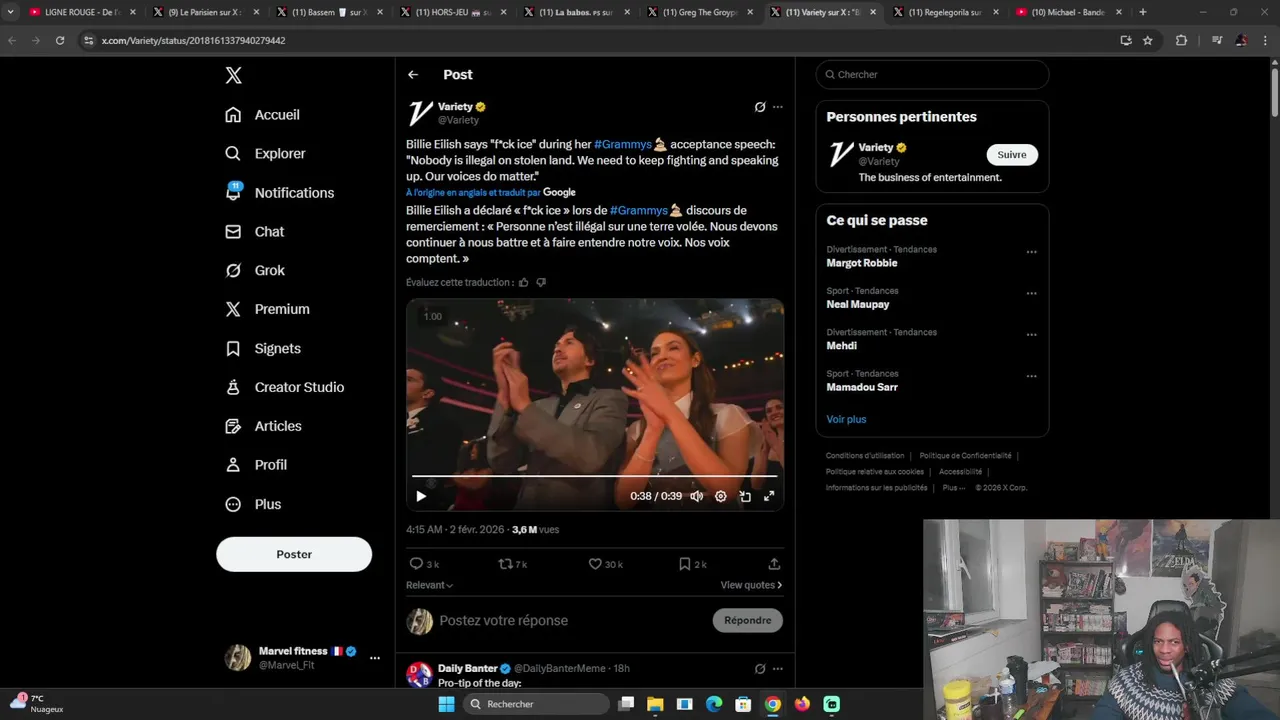Viewport: 1280px width, 720px height.
Task: Click the taskbar Rechercher search box
Action: 537,704
